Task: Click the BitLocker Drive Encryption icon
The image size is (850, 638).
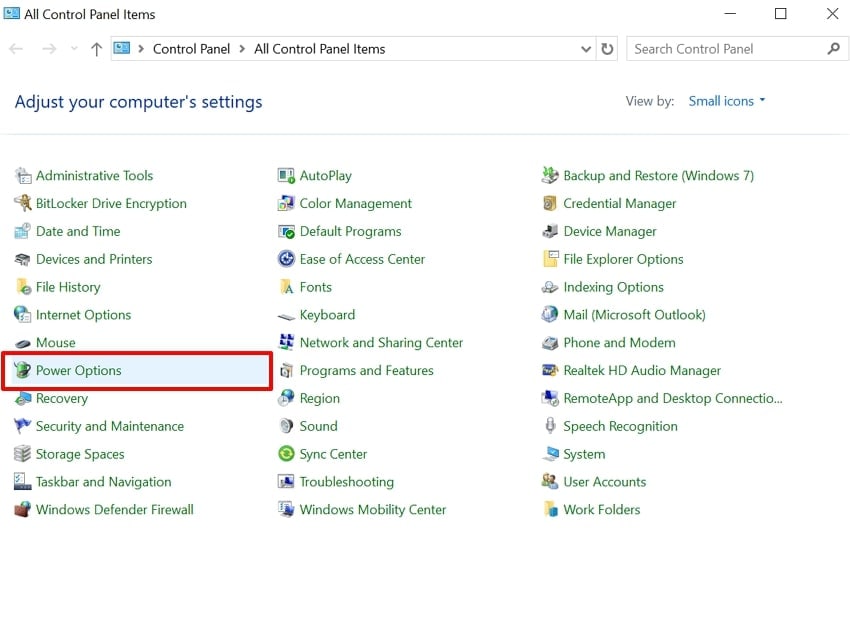Action: pos(23,203)
